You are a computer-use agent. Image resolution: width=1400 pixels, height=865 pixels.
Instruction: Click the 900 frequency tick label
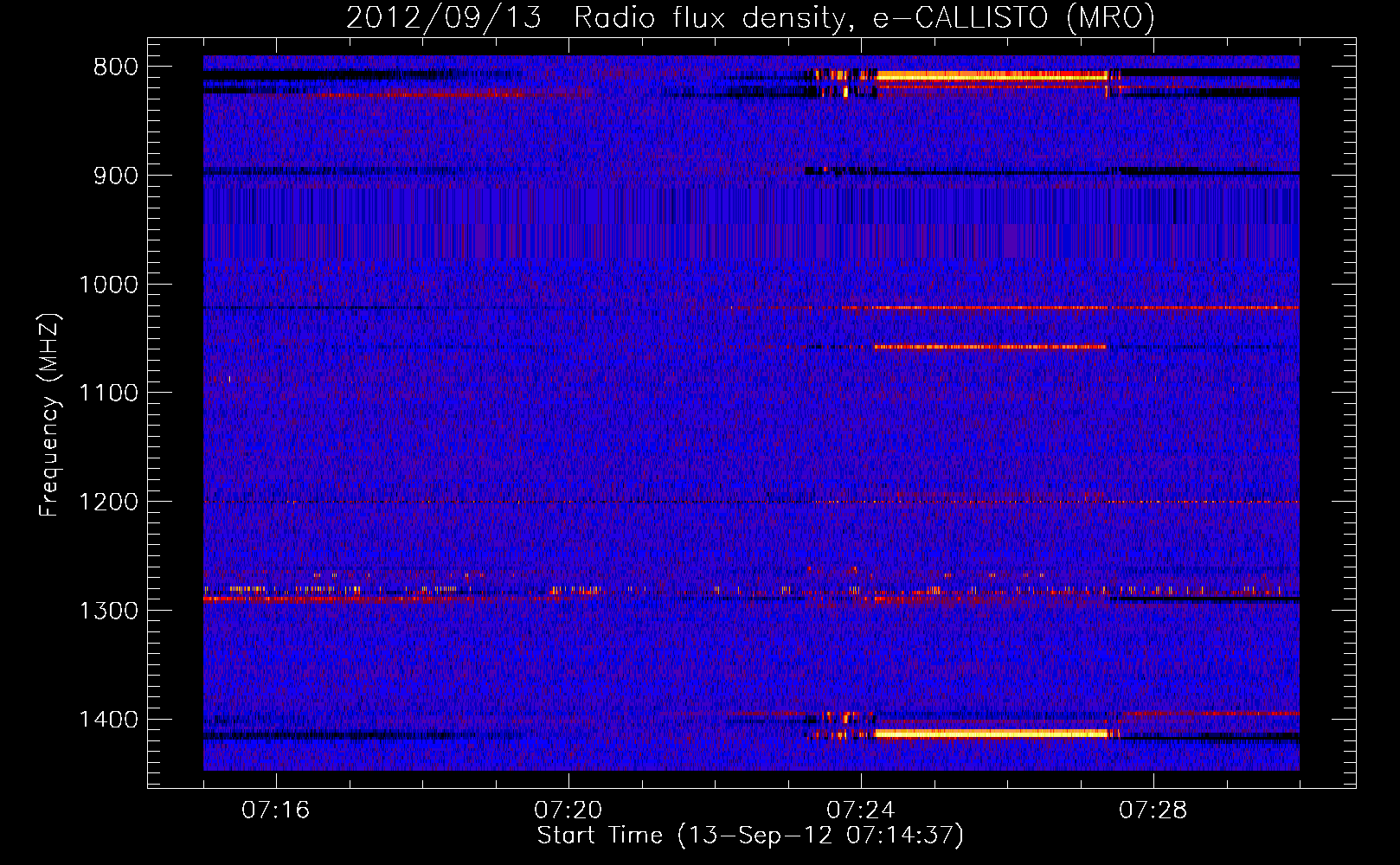(116, 176)
